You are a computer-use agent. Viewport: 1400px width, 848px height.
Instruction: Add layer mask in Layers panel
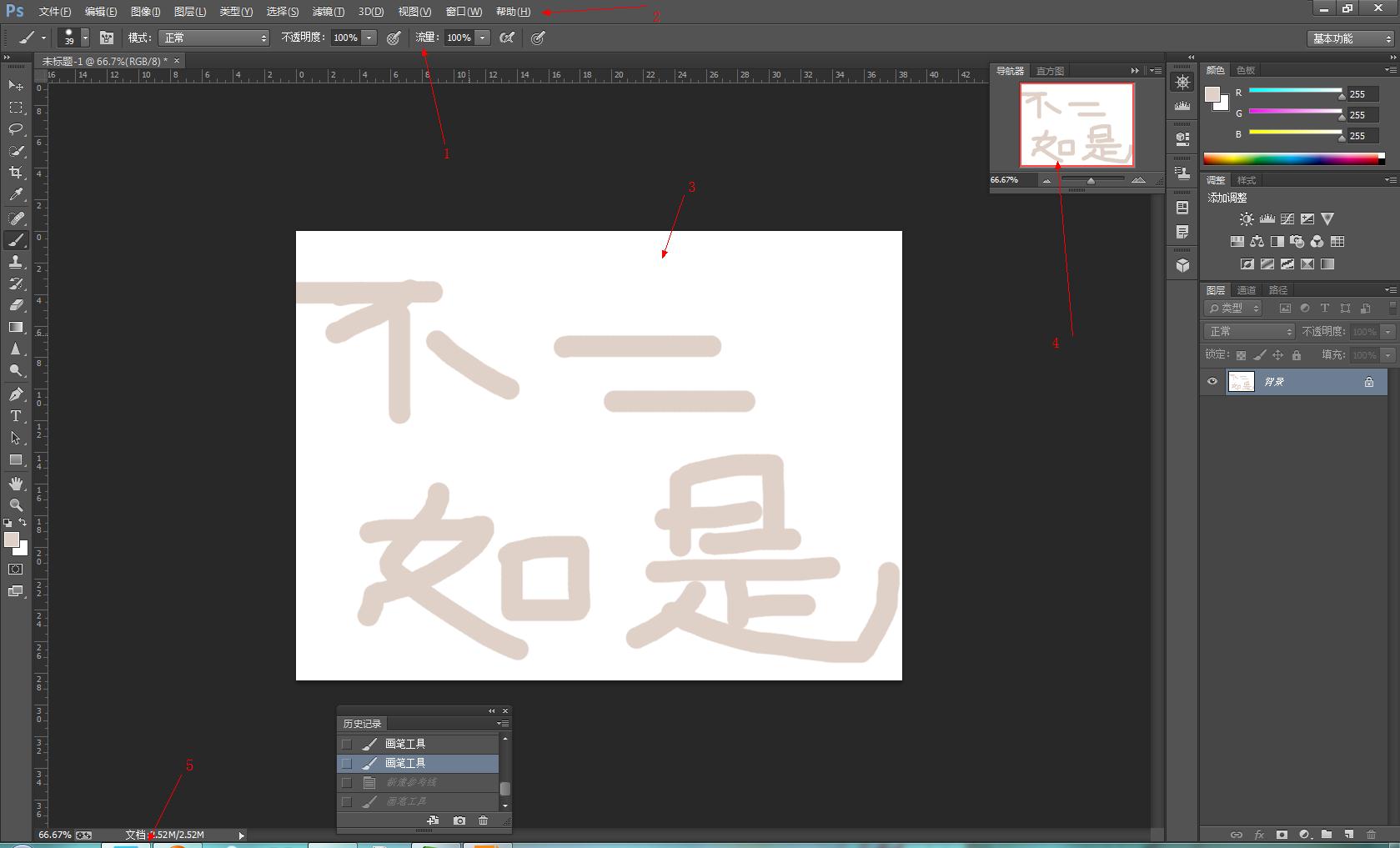[x=1282, y=835]
